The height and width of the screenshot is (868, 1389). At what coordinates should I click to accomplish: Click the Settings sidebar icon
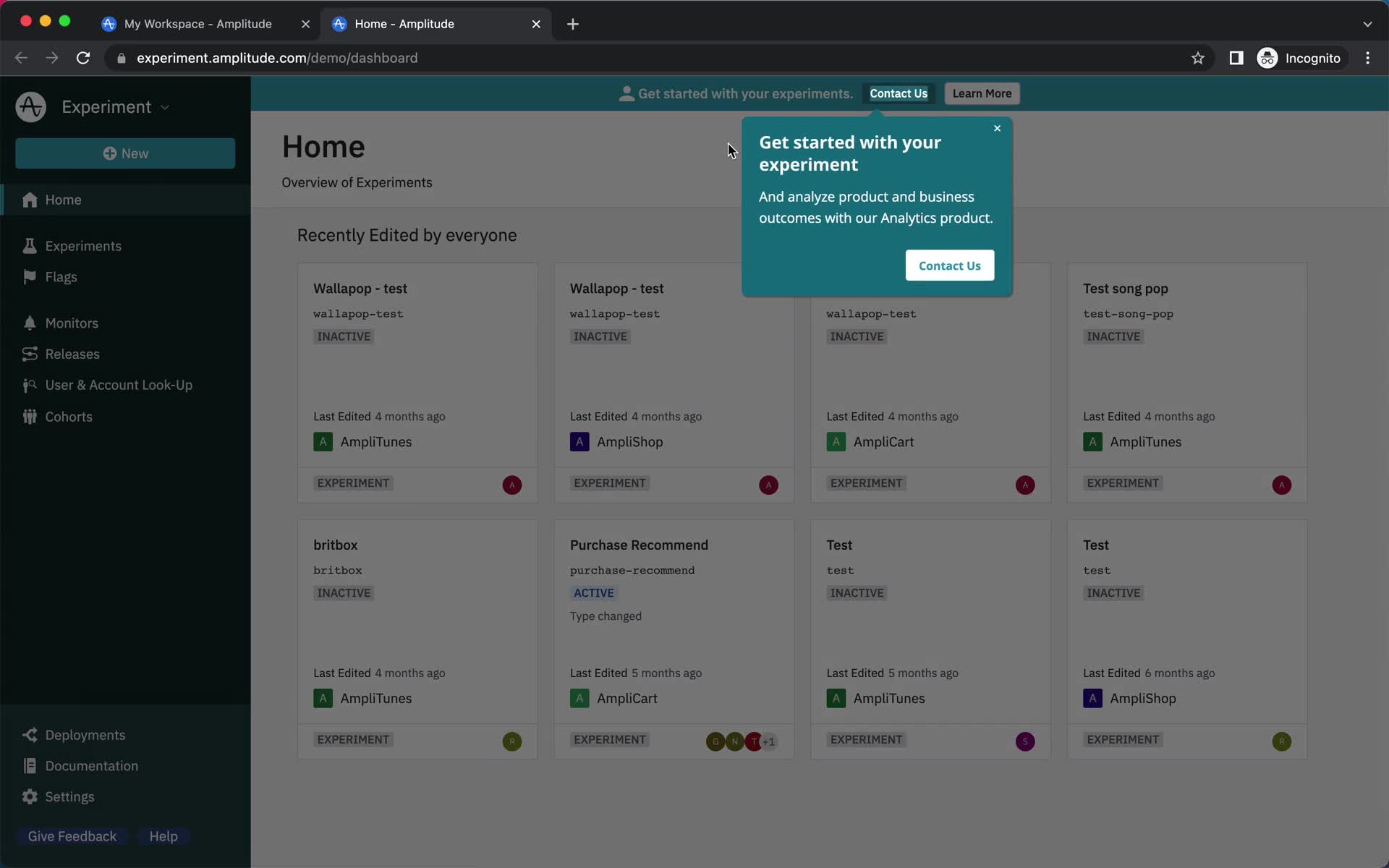(x=29, y=798)
